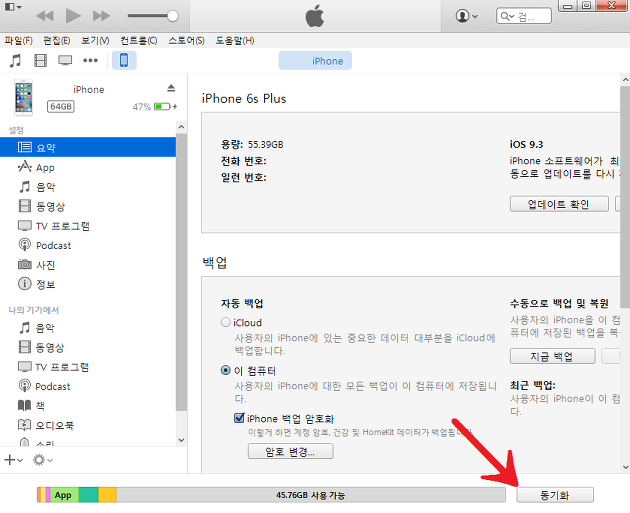The height and width of the screenshot is (513, 630).
Task: Click the search input field
Action: [x=524, y=16]
